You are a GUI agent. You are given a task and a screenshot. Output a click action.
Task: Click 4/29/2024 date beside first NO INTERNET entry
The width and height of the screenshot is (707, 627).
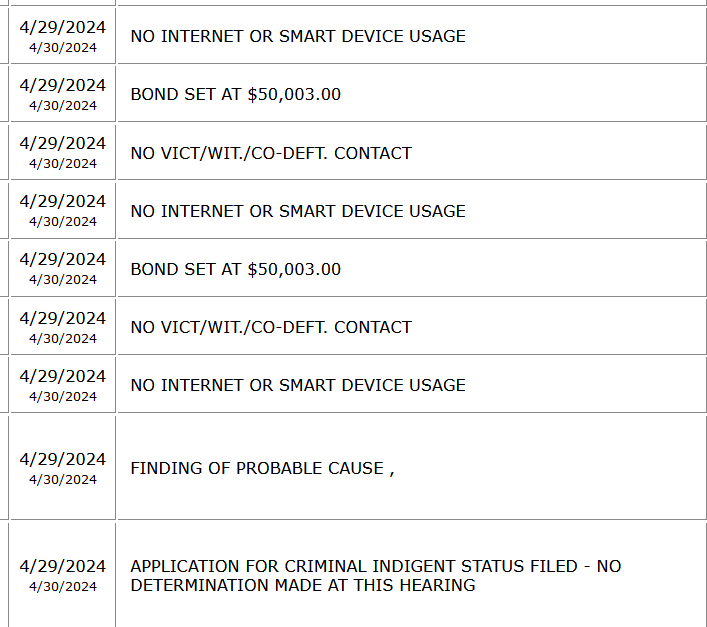pyautogui.click(x=62, y=27)
